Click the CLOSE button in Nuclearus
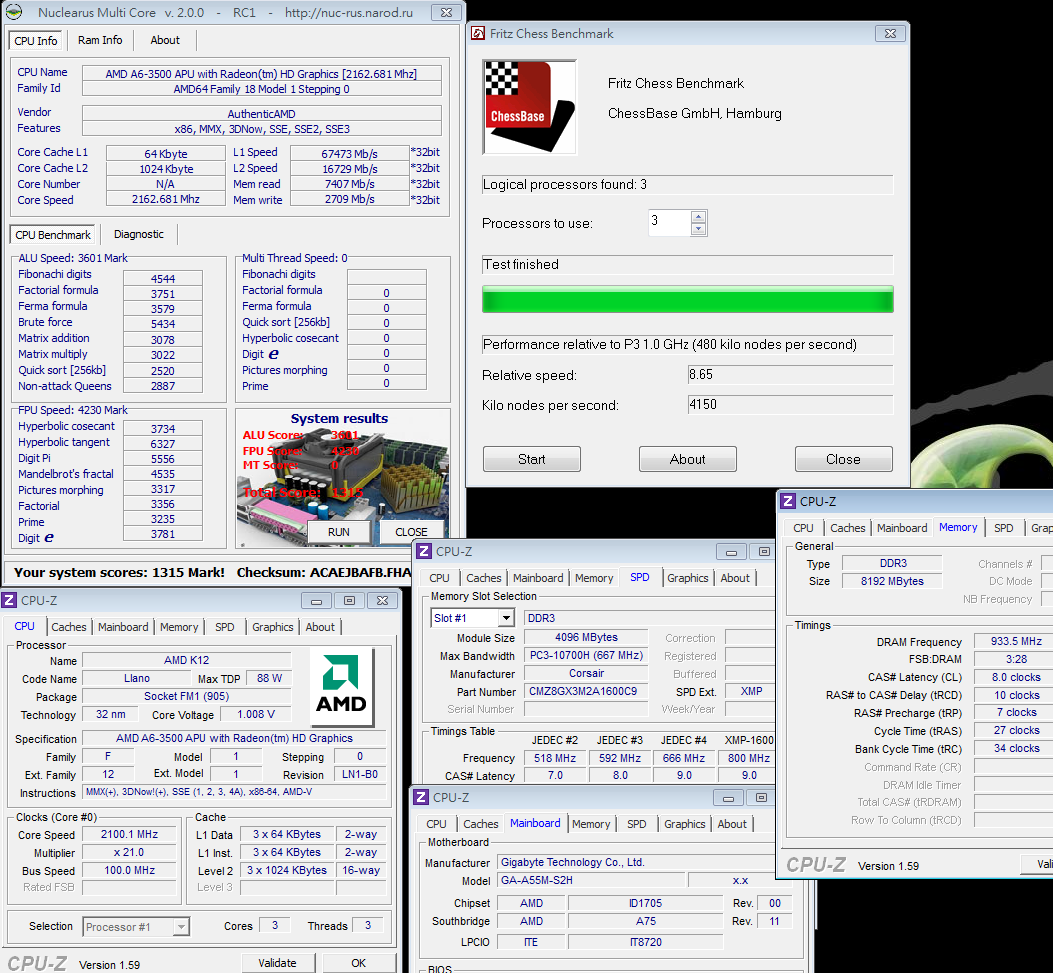Image resolution: width=1053 pixels, height=973 pixels. point(412,532)
